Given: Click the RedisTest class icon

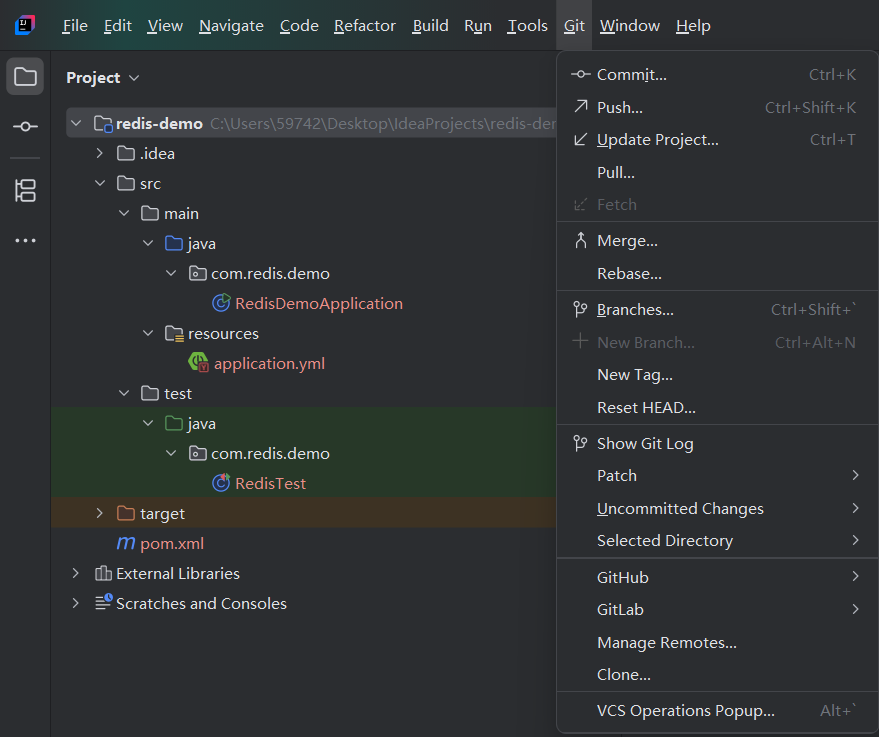Looking at the screenshot, I should [221, 483].
